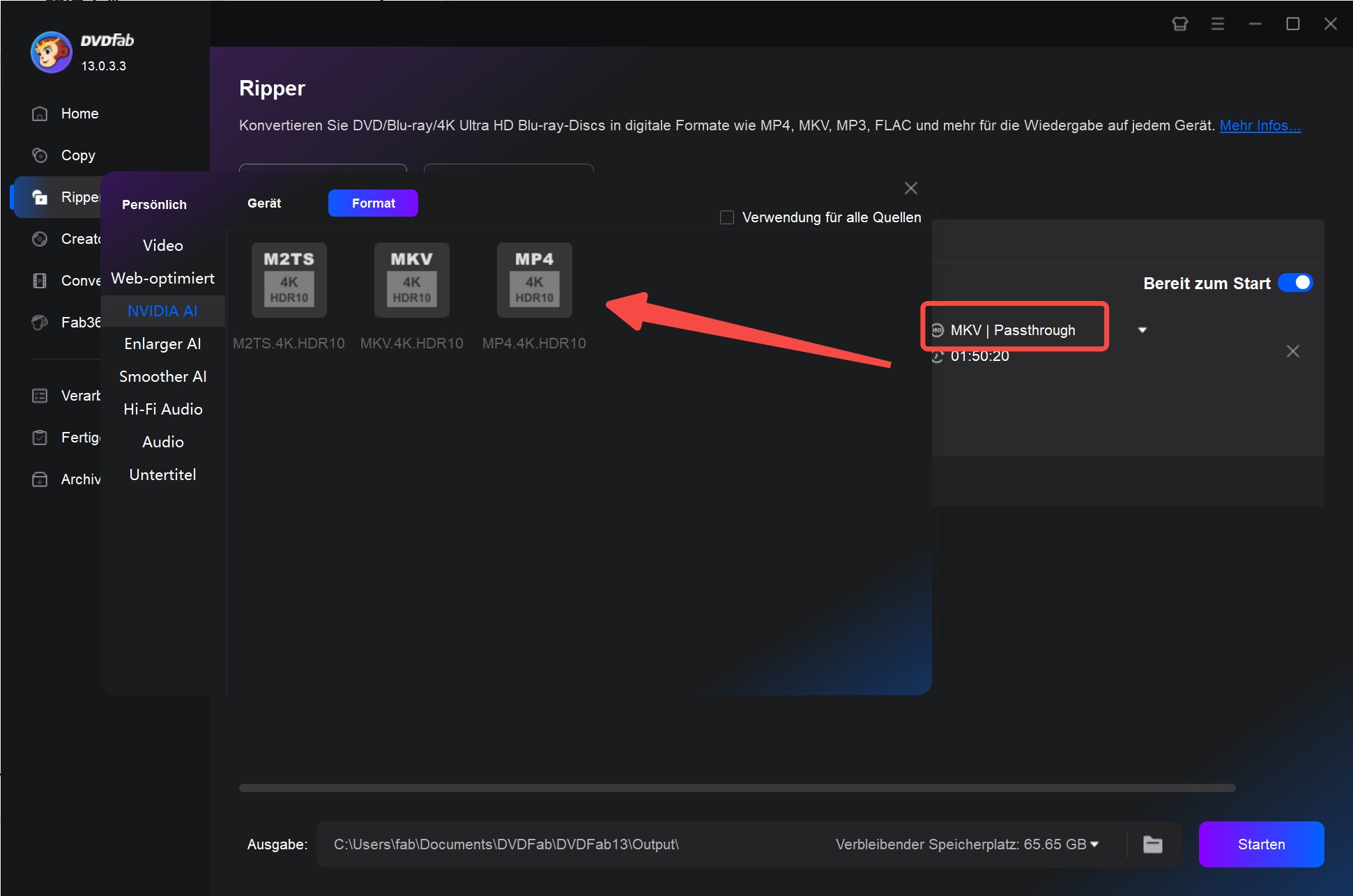This screenshot has width=1353, height=896.
Task: Open the hamburger menu in title bar
Action: (1218, 24)
